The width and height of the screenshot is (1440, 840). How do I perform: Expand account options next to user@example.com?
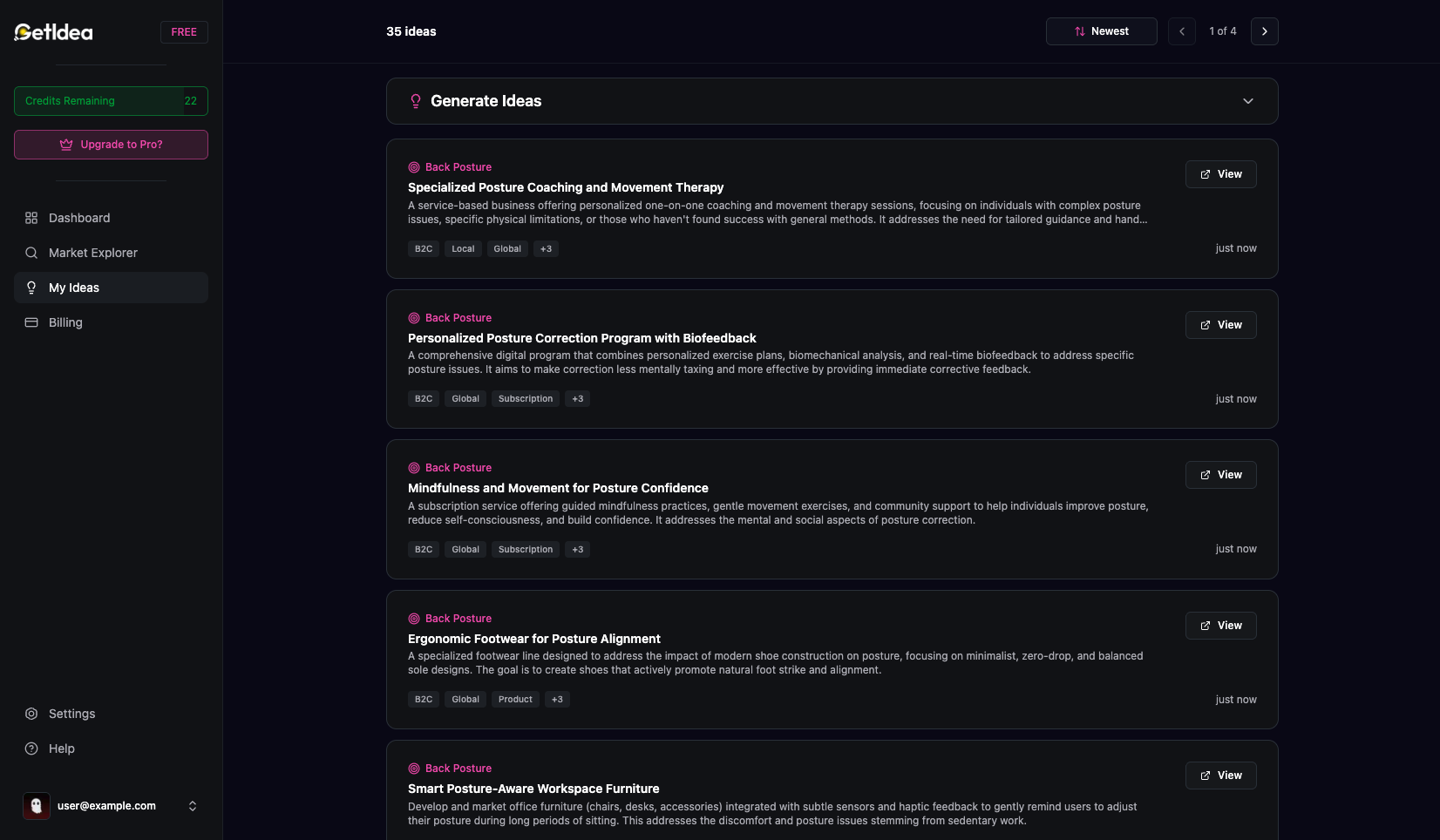pos(193,806)
